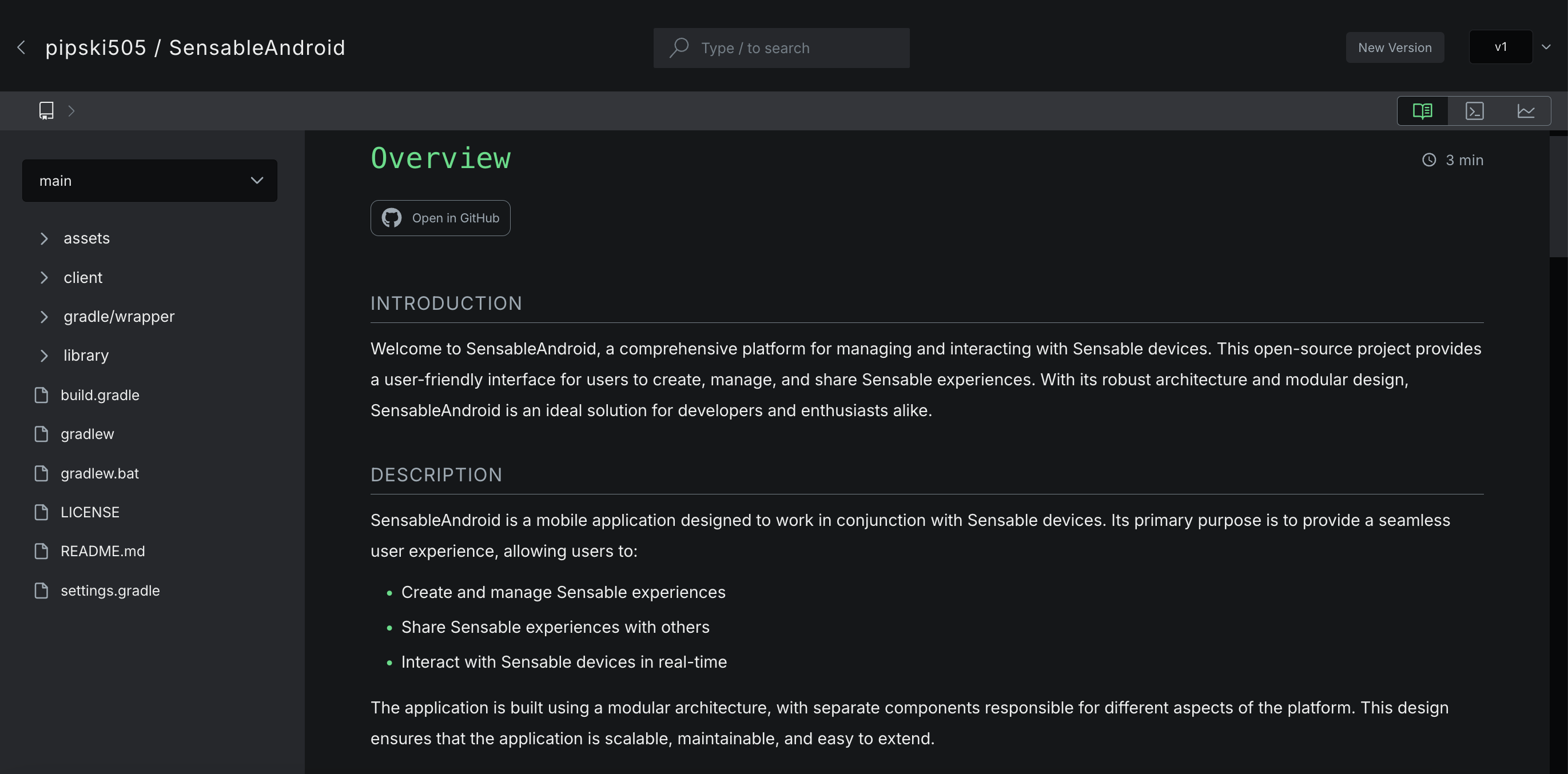This screenshot has height=774, width=1568.
Task: Expand the client folder
Action: coord(43,277)
